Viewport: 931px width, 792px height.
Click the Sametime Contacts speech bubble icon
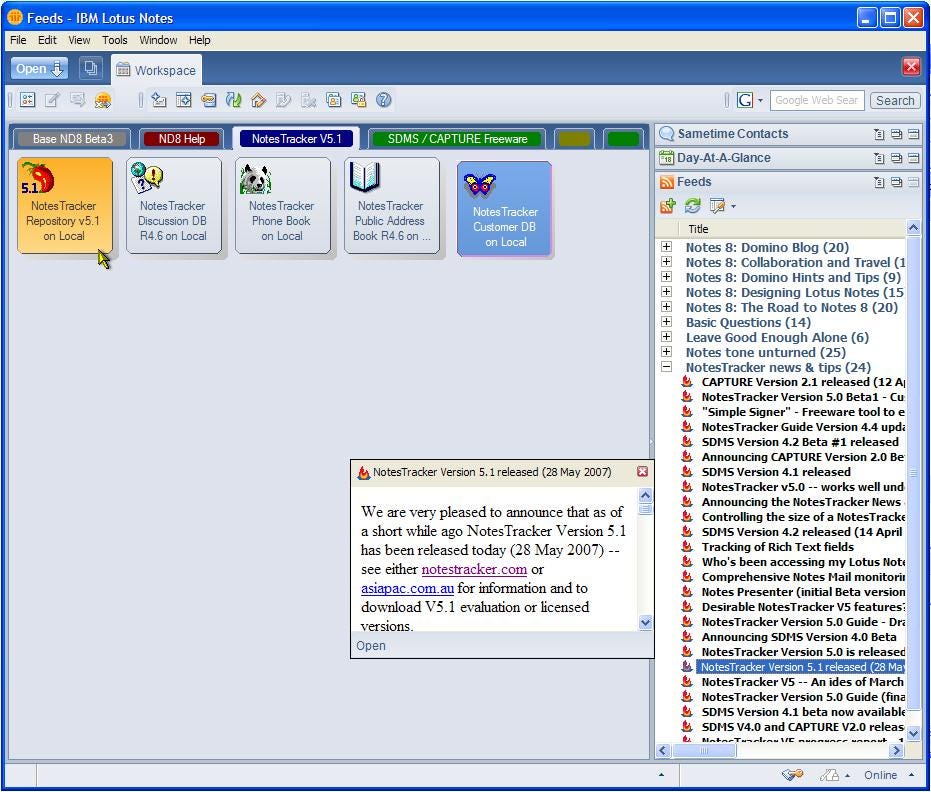click(667, 134)
